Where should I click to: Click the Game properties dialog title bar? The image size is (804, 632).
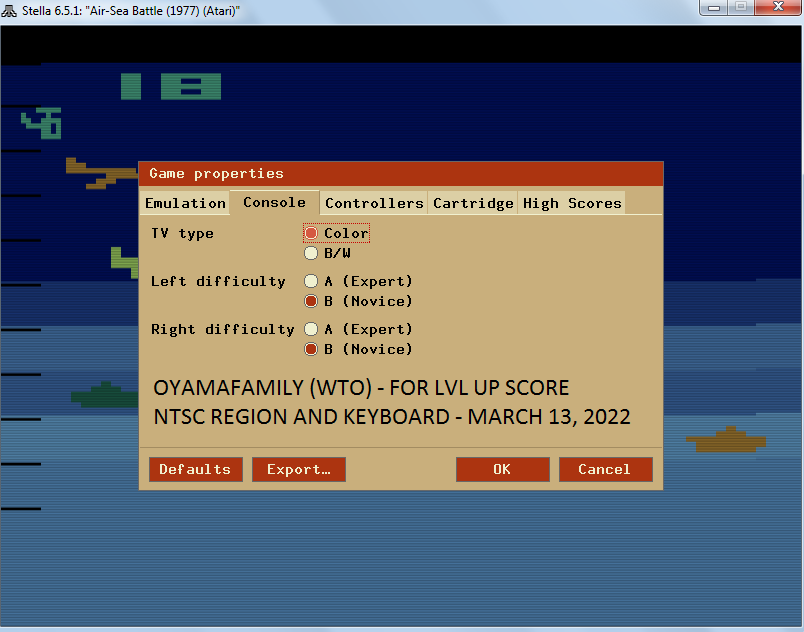click(x=400, y=173)
